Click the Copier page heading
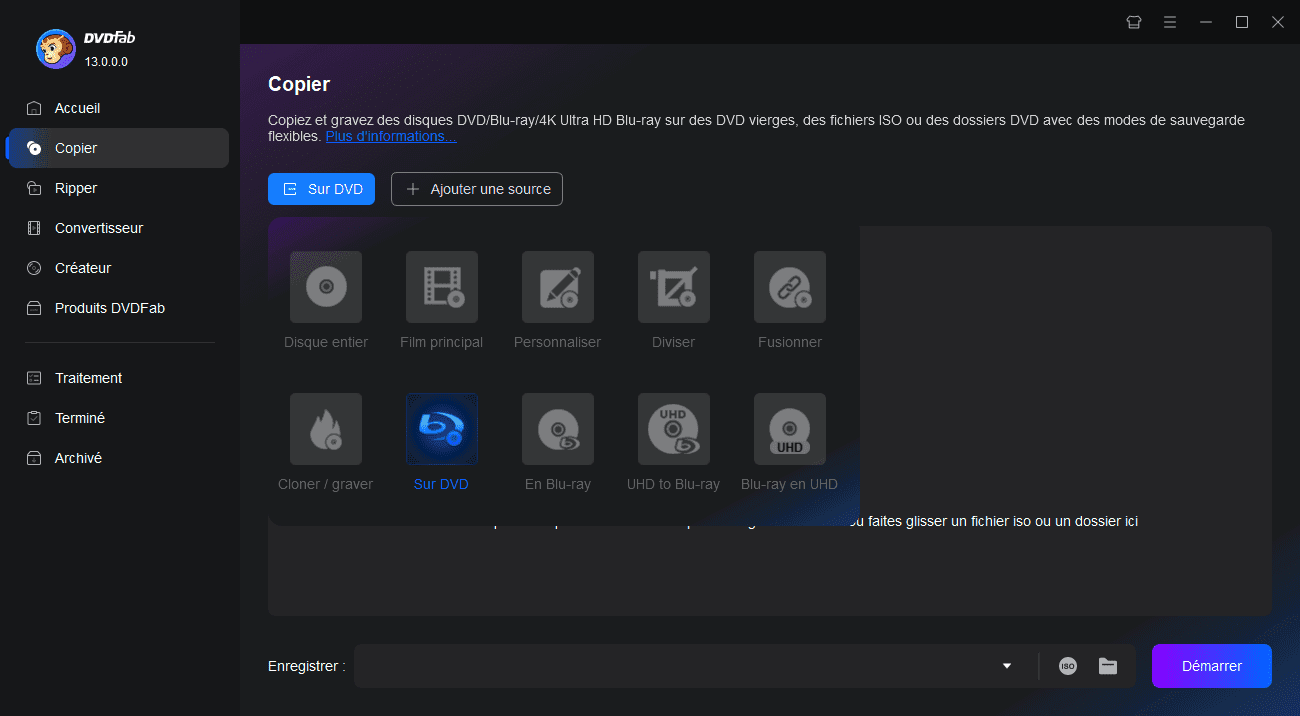The height and width of the screenshot is (716, 1300). (299, 84)
